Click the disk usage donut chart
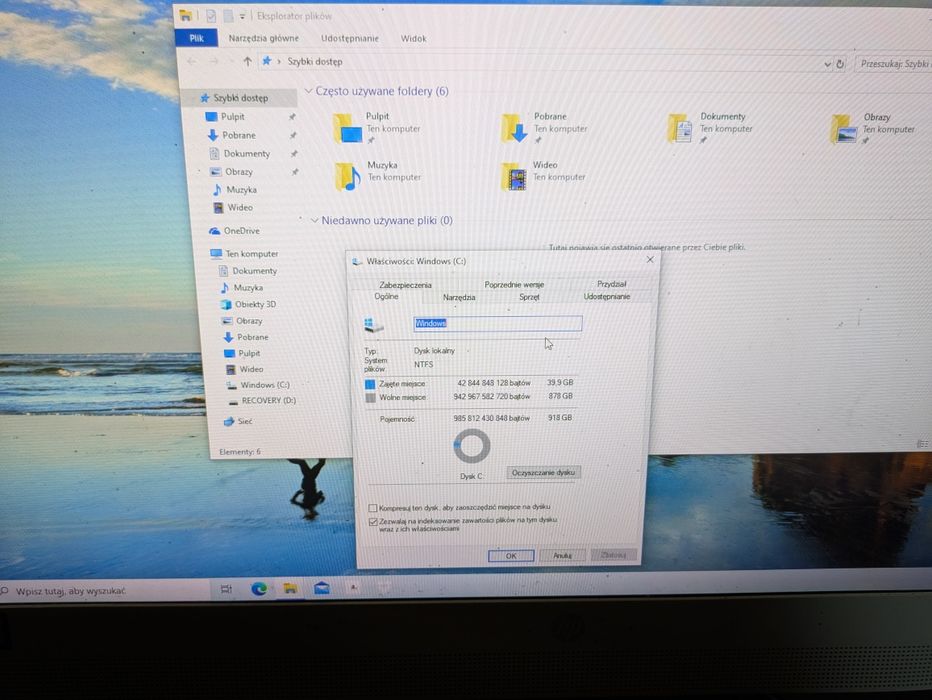Screen dimensions: 932x700 pyautogui.click(x=472, y=446)
